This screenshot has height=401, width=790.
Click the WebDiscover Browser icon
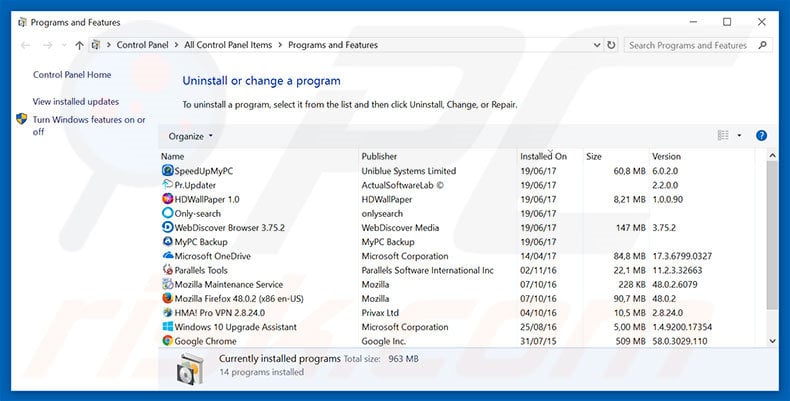(168, 227)
